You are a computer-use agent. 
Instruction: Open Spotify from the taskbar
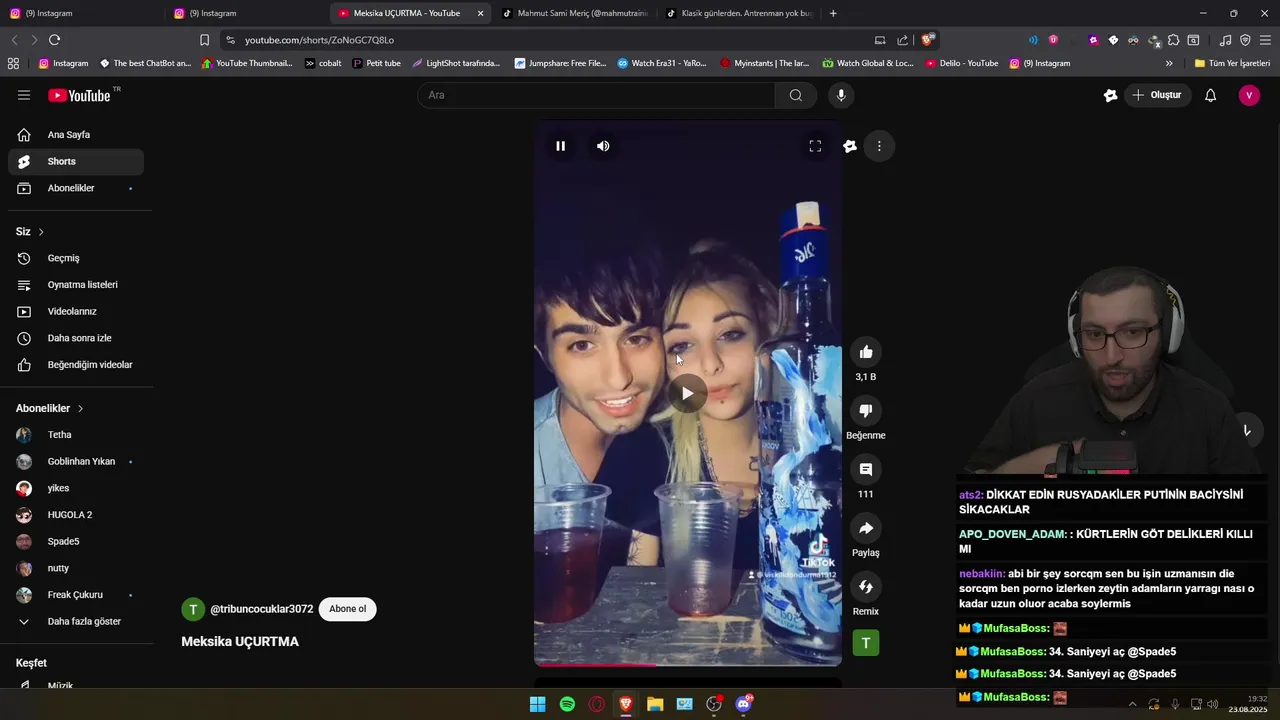point(567,704)
